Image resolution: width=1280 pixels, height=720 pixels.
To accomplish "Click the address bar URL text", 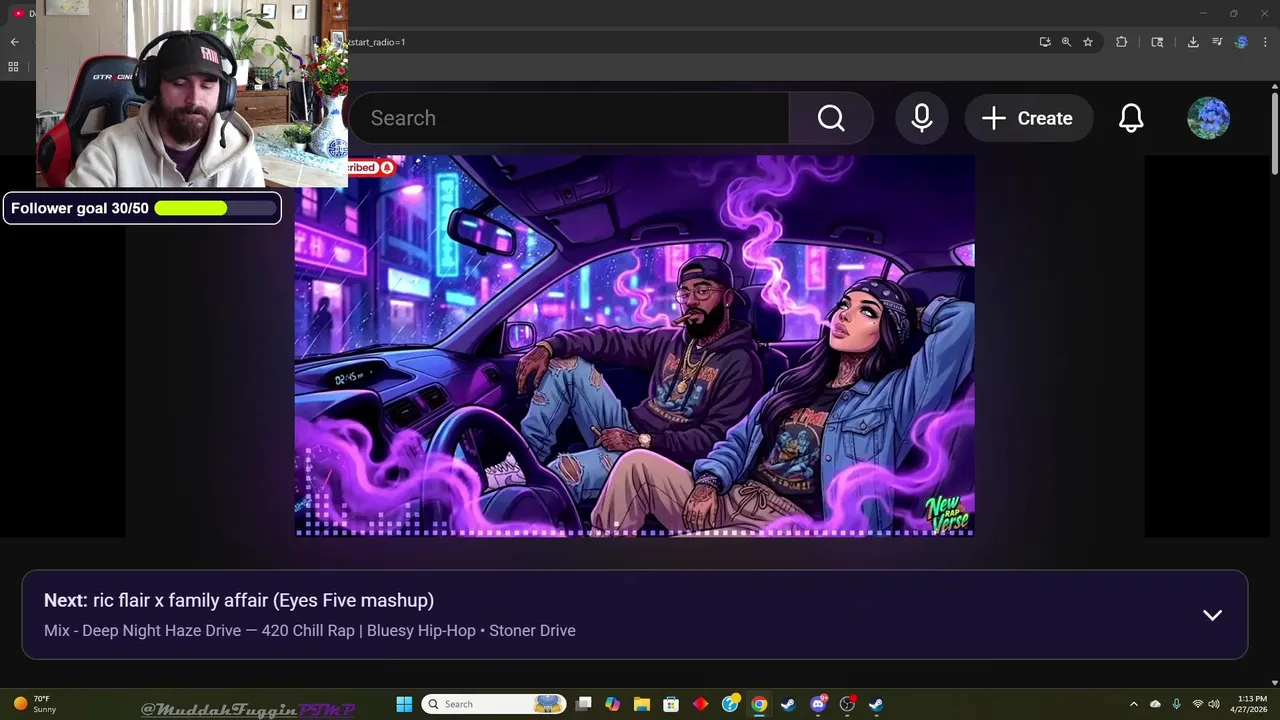I will 377,42.
